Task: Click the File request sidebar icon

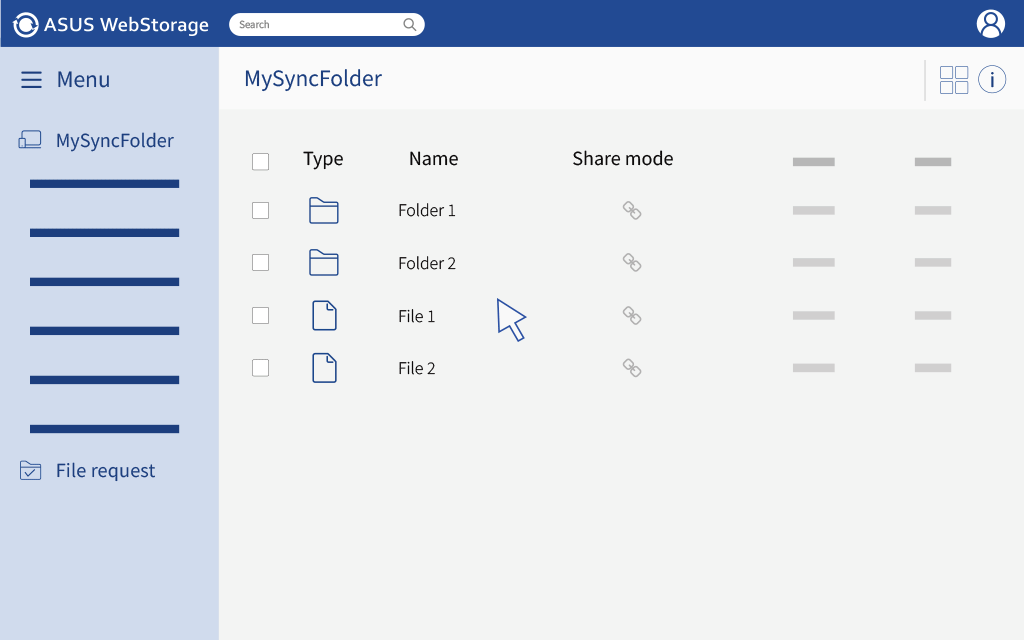Action: [30, 470]
